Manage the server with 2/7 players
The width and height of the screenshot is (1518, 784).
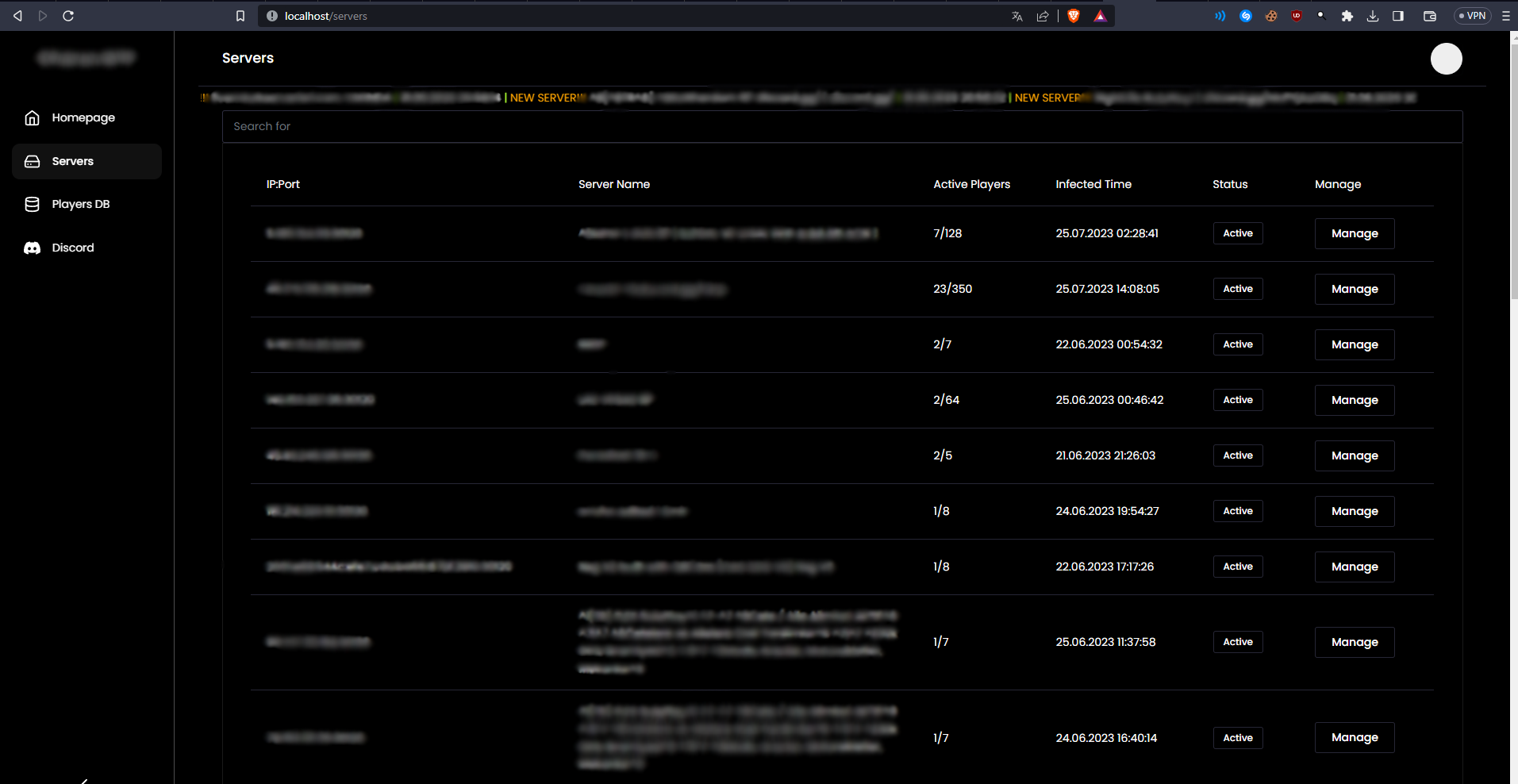tap(1355, 344)
